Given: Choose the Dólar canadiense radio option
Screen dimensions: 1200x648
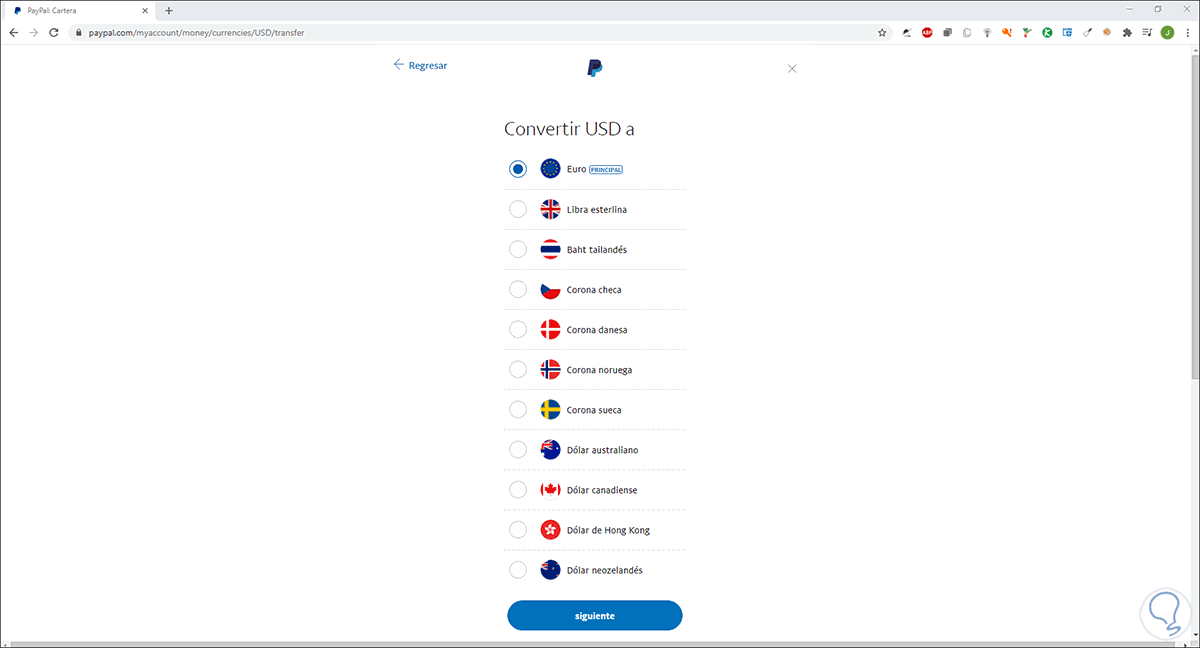Looking at the screenshot, I should 518,489.
